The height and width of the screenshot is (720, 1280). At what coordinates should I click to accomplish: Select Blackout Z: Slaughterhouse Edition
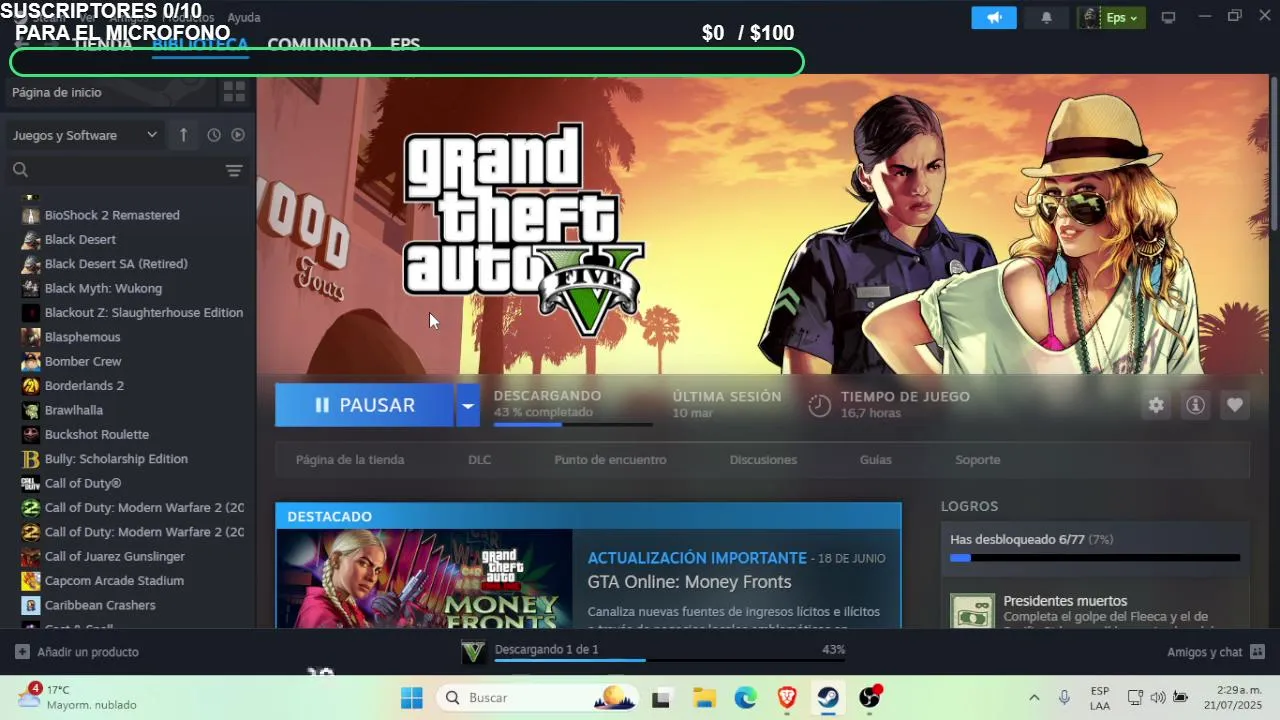144,313
